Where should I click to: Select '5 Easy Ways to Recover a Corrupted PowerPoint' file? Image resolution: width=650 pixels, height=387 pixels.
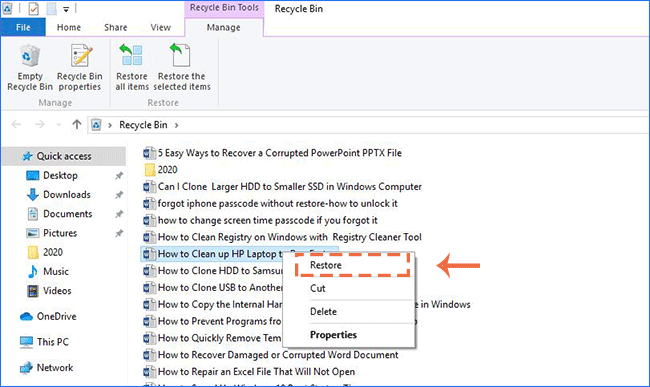click(x=272, y=153)
